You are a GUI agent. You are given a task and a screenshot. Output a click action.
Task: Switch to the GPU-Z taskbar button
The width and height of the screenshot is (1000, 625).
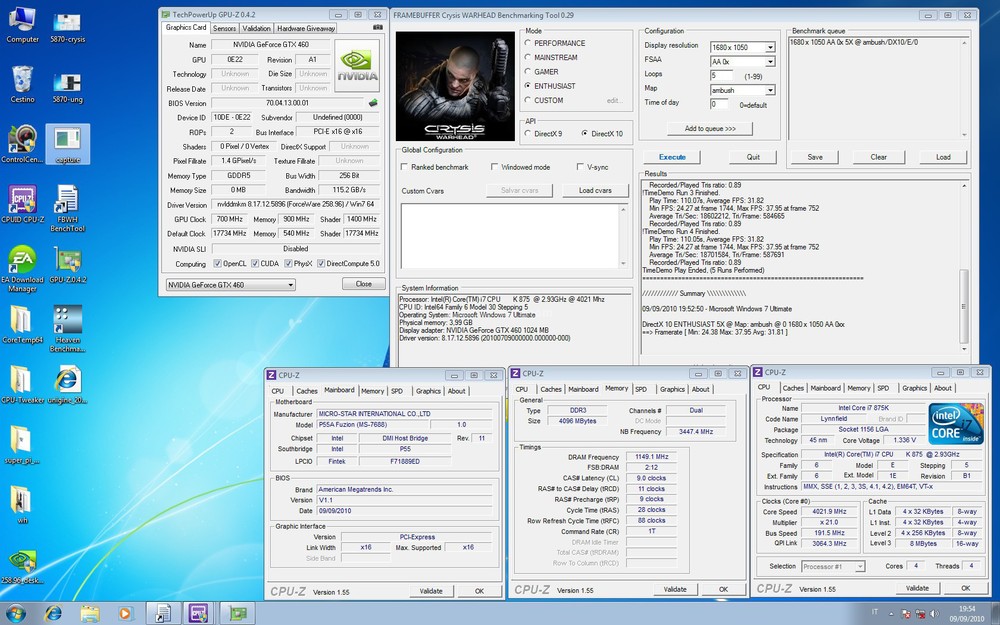coord(237,614)
